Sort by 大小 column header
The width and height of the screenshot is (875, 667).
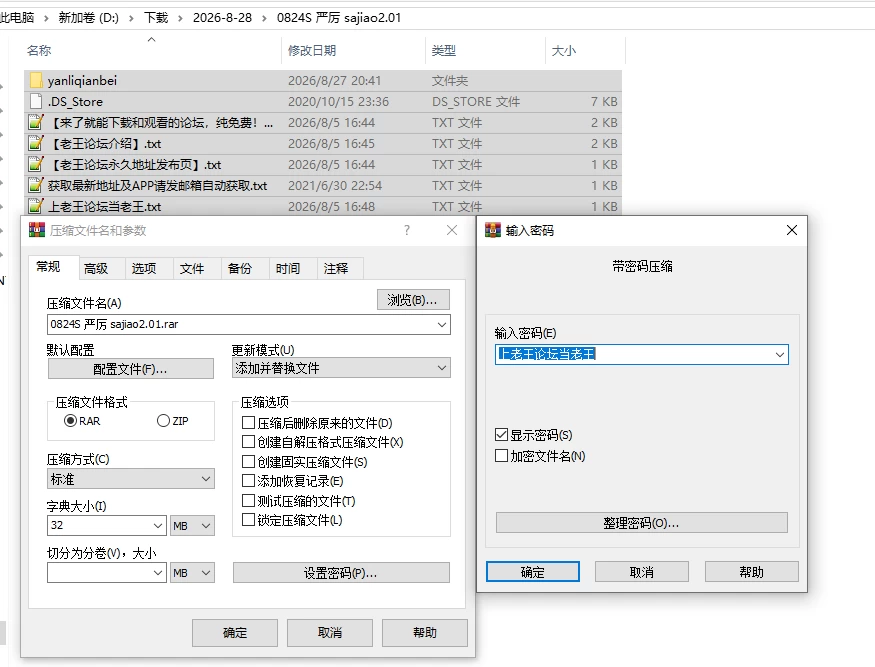(x=564, y=50)
